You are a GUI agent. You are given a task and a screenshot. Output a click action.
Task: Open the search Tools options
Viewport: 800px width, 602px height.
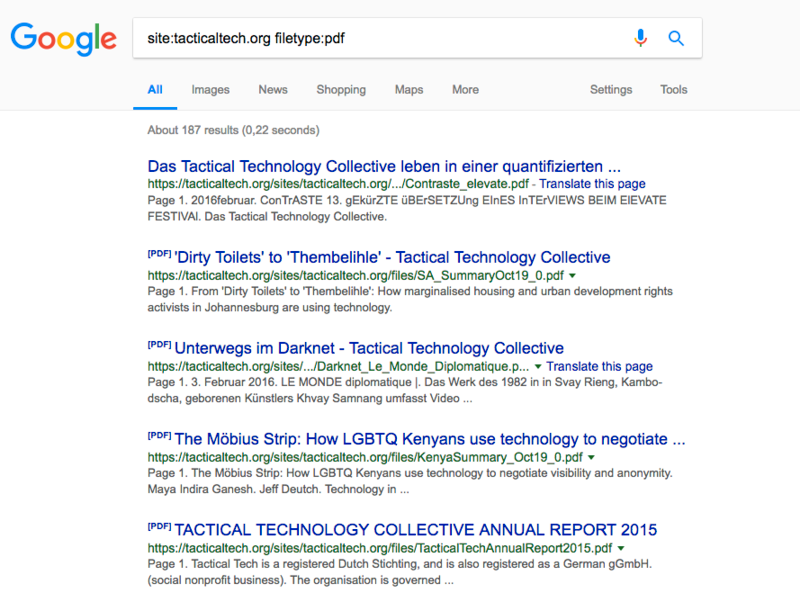tap(673, 90)
